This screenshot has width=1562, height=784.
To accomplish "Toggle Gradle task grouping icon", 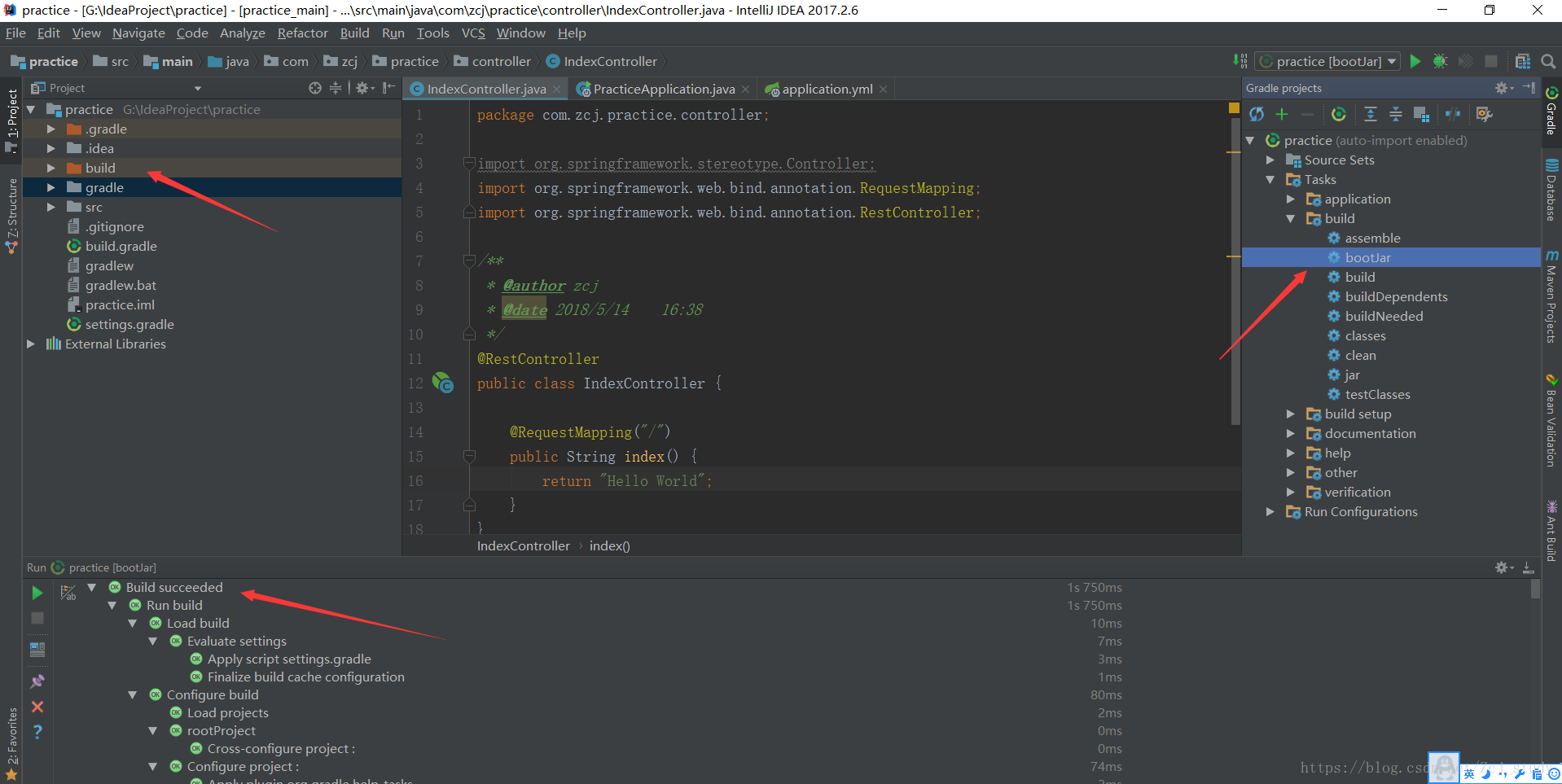I will [x=1421, y=114].
